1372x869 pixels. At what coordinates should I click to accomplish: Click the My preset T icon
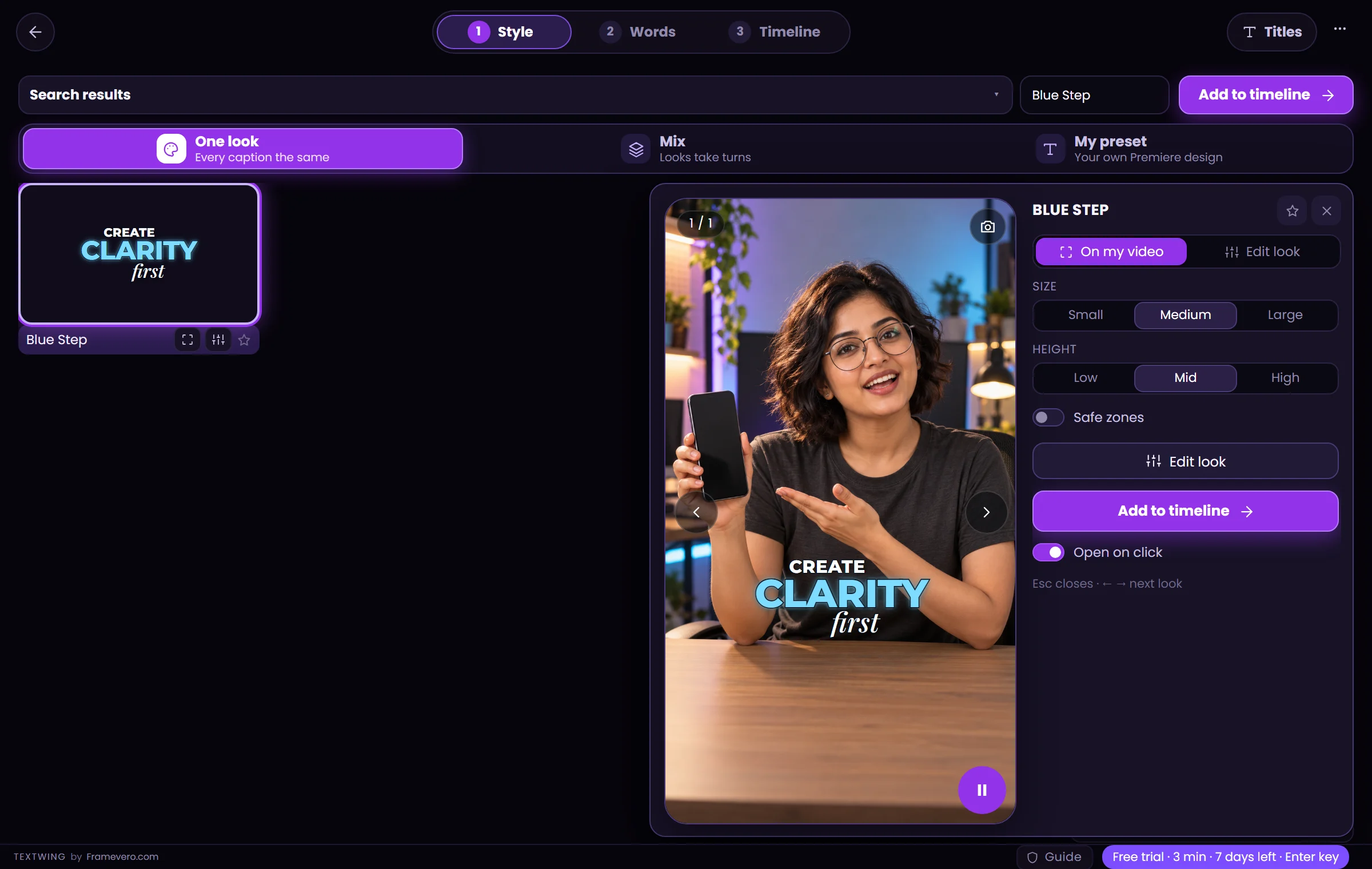[x=1050, y=149]
